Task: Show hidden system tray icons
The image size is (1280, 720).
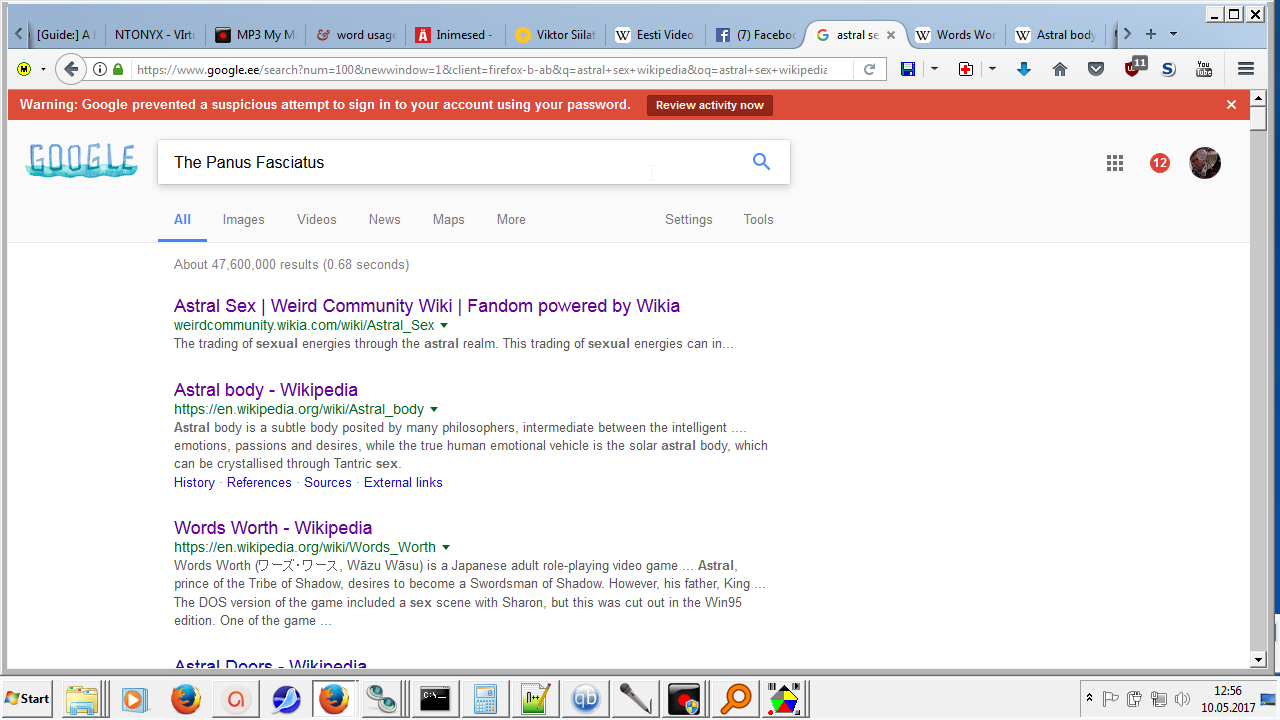Action: (x=1089, y=698)
